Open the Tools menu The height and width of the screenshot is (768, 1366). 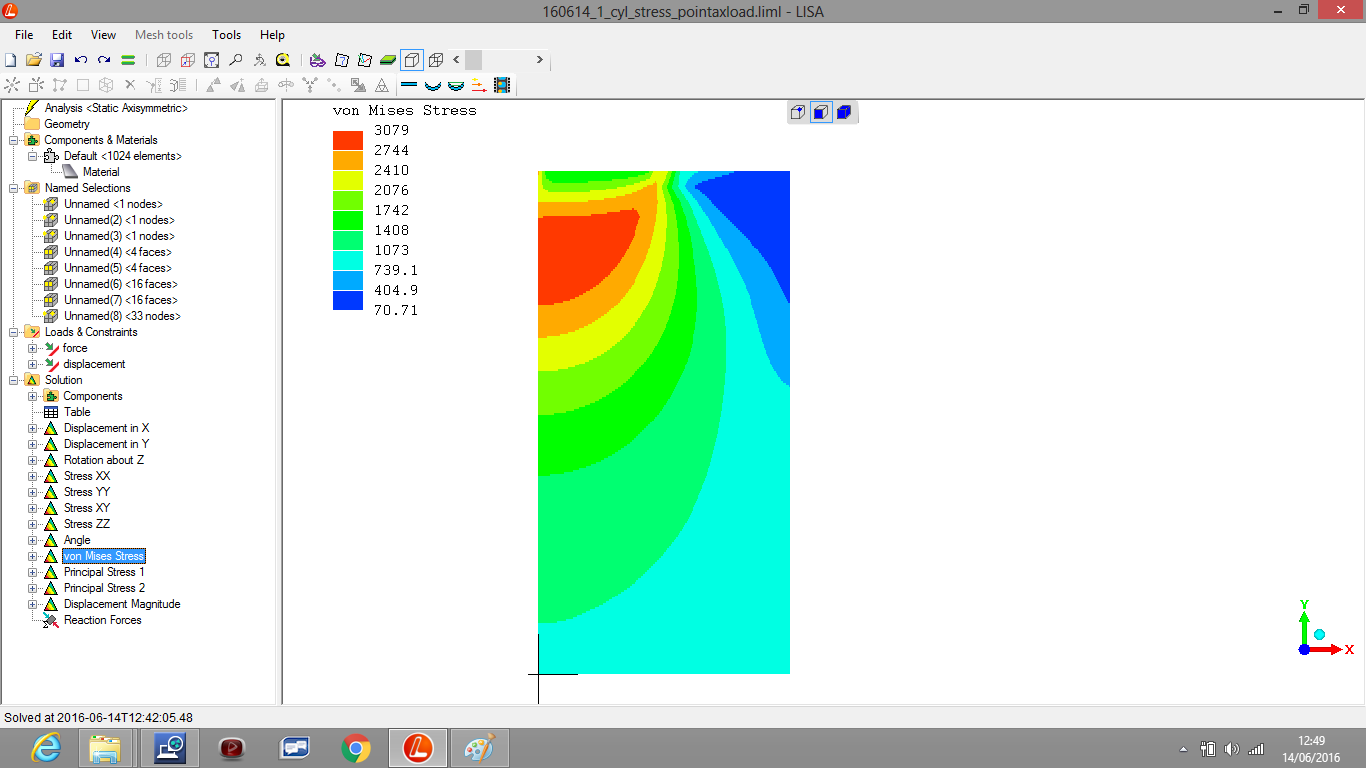[x=226, y=35]
